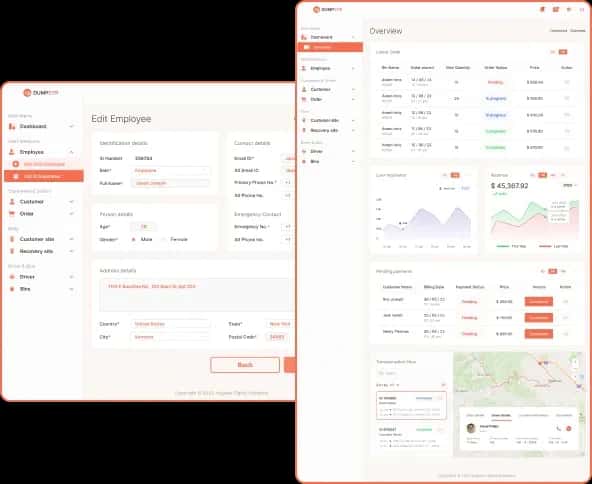Click Recovery site icon in Edit Employee sidebar
The width and height of the screenshot is (592, 484).
click(x=12, y=251)
